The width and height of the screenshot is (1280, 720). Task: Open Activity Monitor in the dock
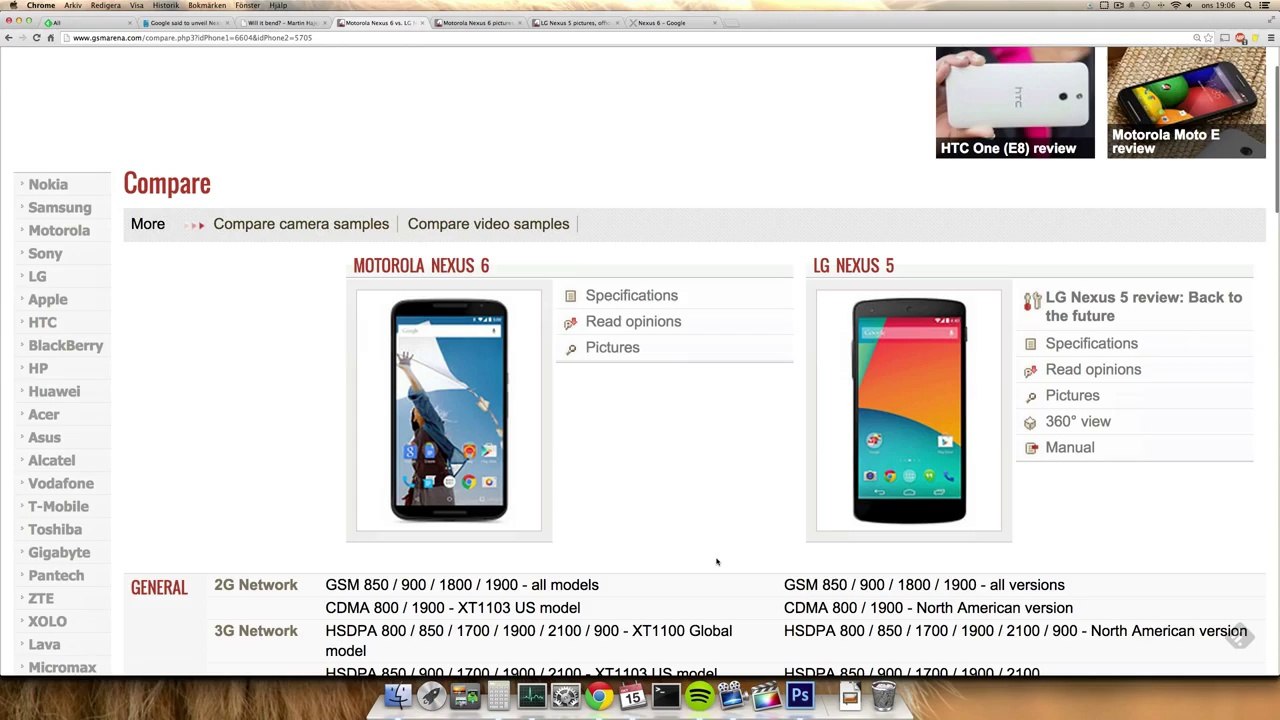coord(532,695)
